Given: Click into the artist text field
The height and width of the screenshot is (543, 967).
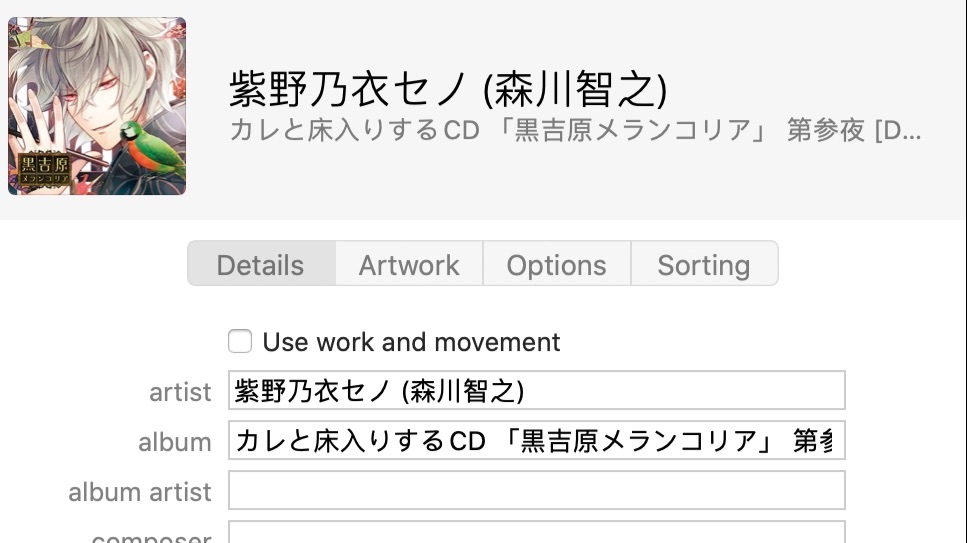Looking at the screenshot, I should [537, 391].
